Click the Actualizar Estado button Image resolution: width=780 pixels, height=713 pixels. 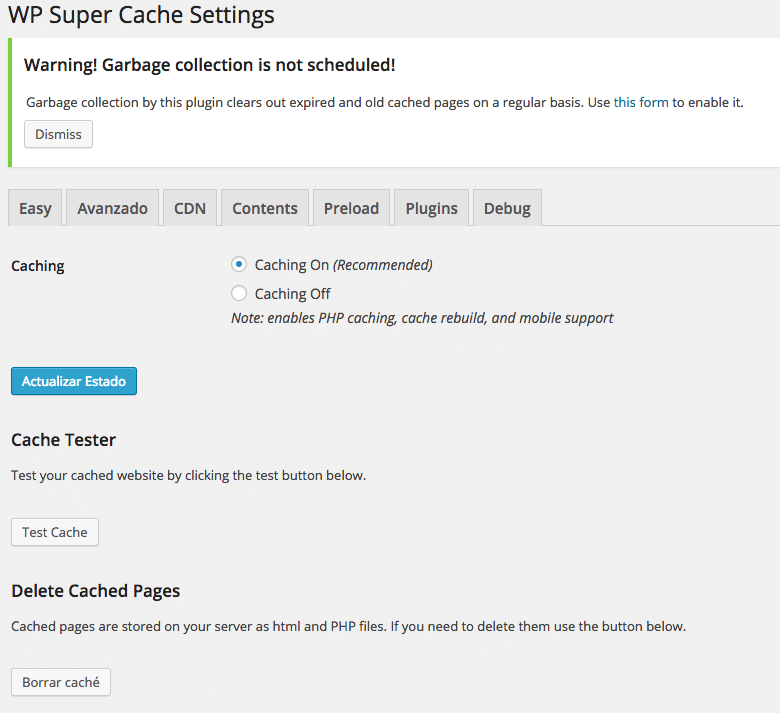(74, 381)
